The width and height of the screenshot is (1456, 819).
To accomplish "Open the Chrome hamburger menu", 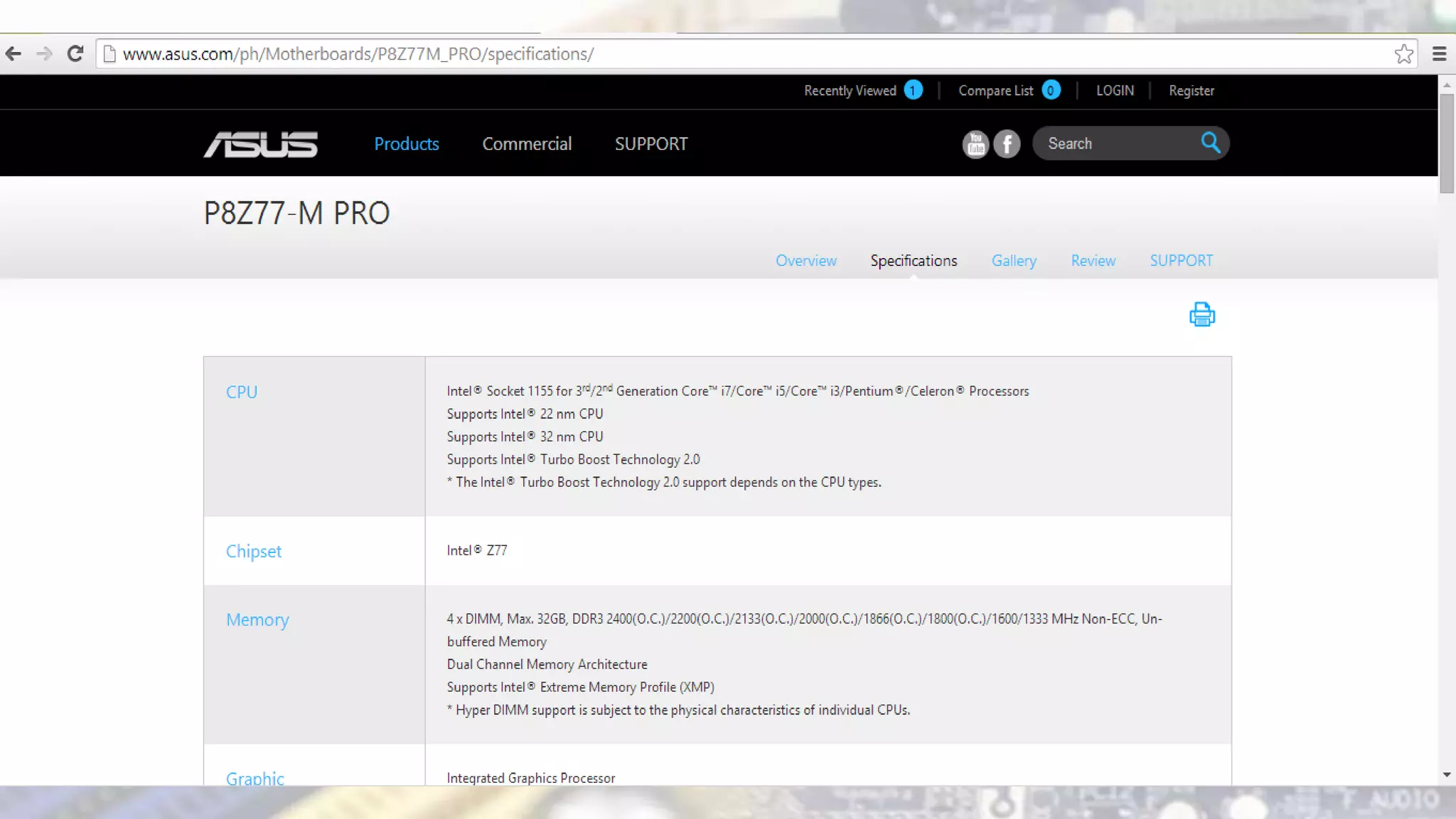I will click(1439, 54).
